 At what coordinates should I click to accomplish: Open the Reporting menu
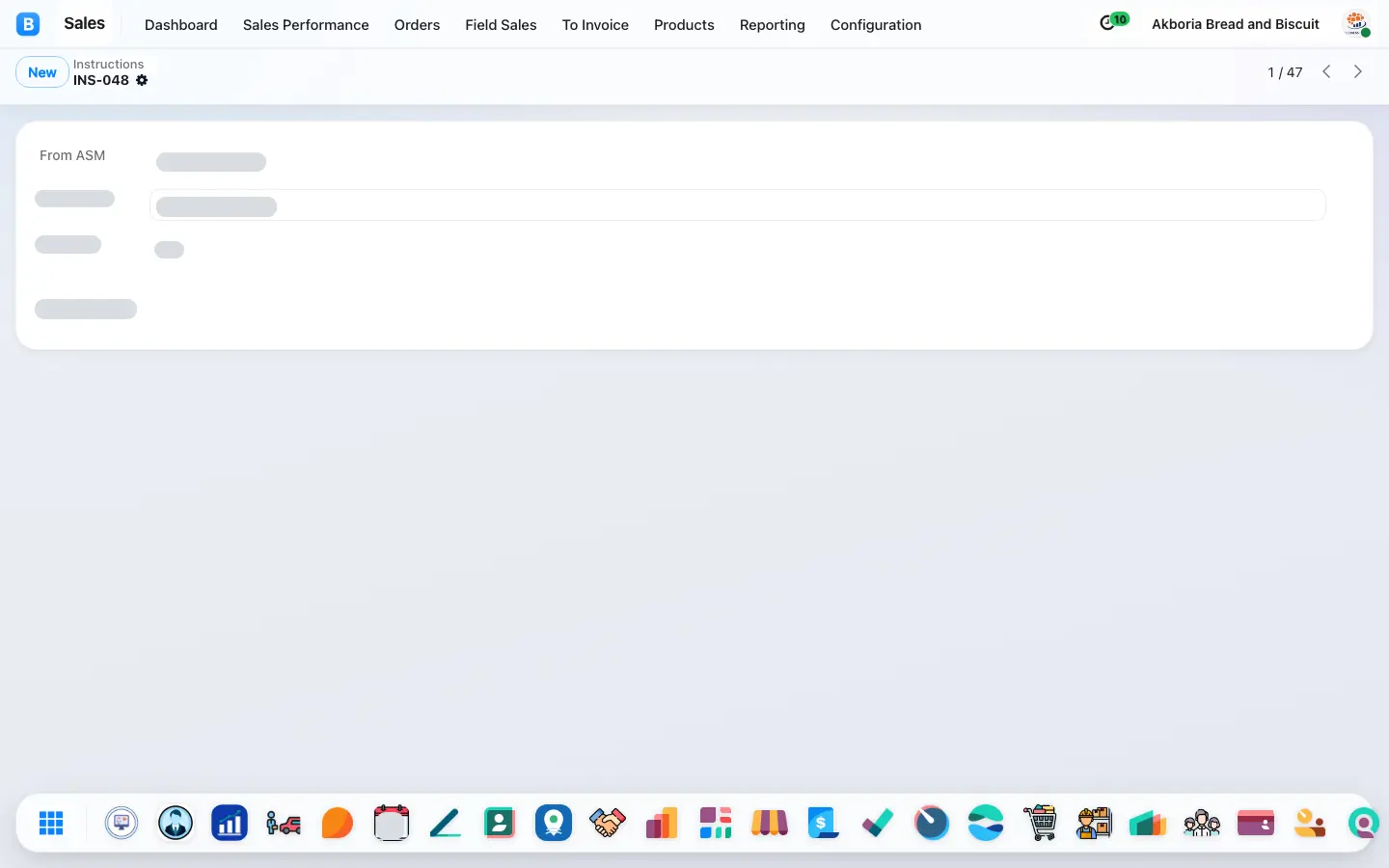[x=772, y=25]
